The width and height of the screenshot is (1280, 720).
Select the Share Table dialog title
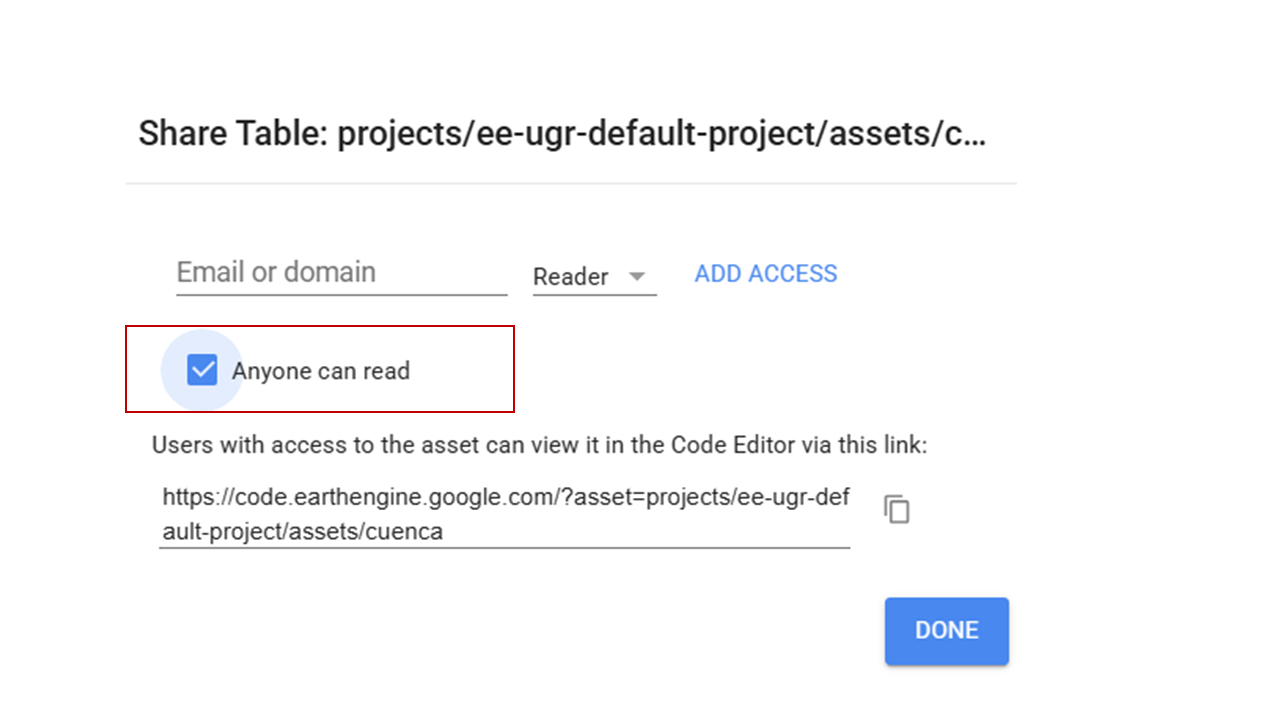(562, 134)
